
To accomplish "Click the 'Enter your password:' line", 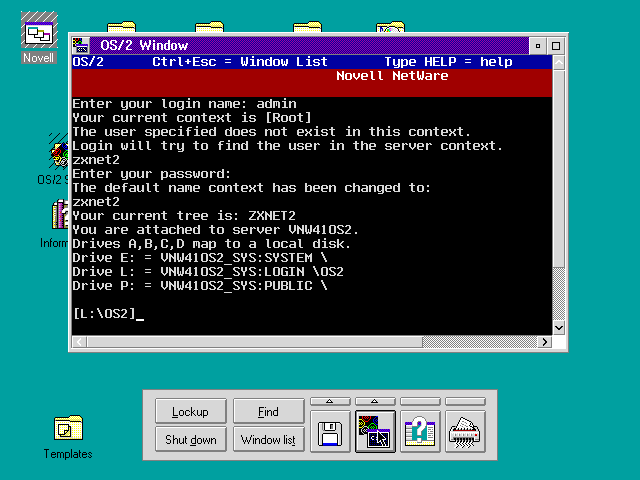I will point(151,174).
